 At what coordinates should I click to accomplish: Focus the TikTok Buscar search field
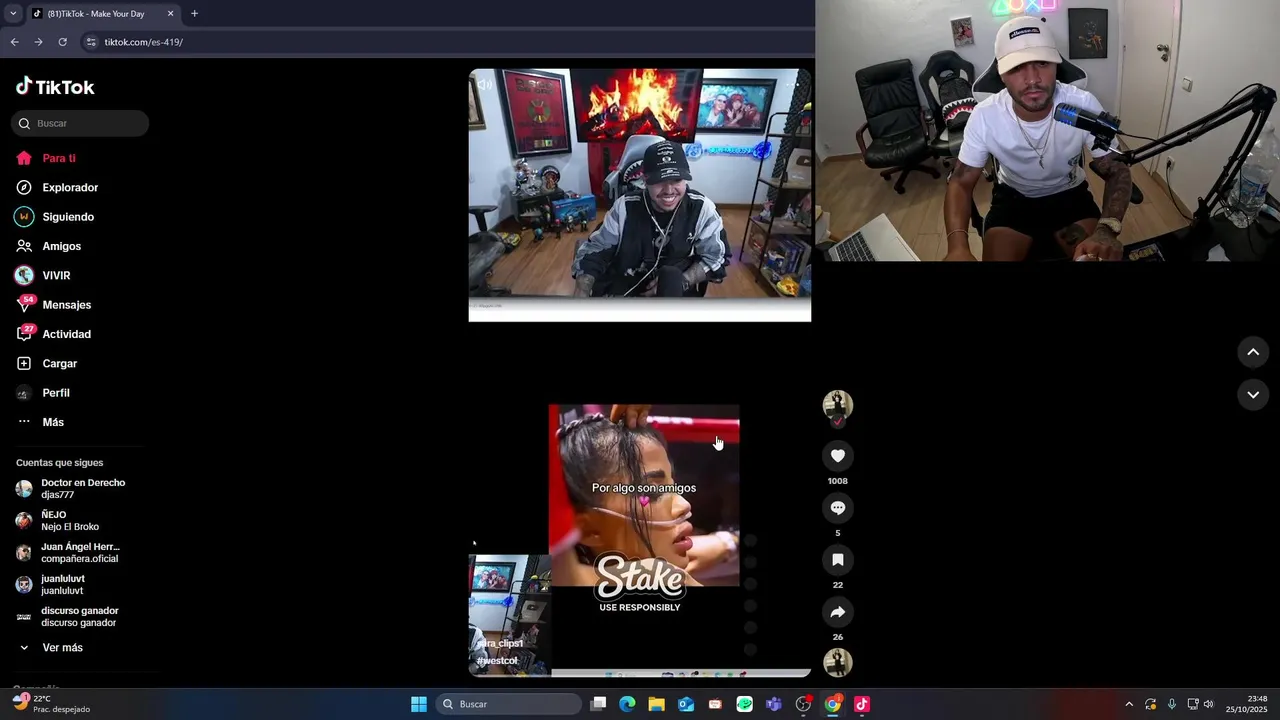point(80,123)
